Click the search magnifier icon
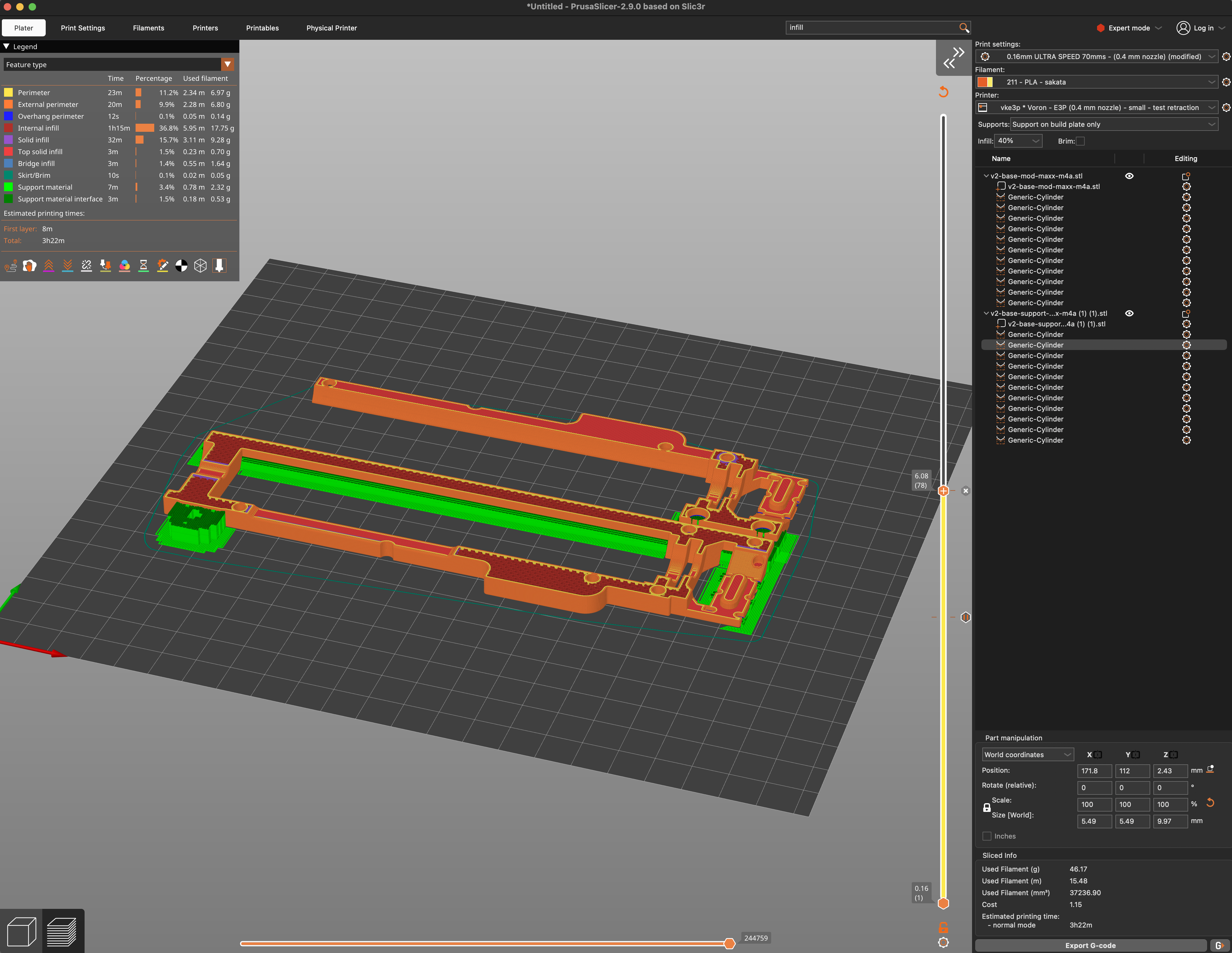Screen dimensions: 1232x953 (x=963, y=28)
